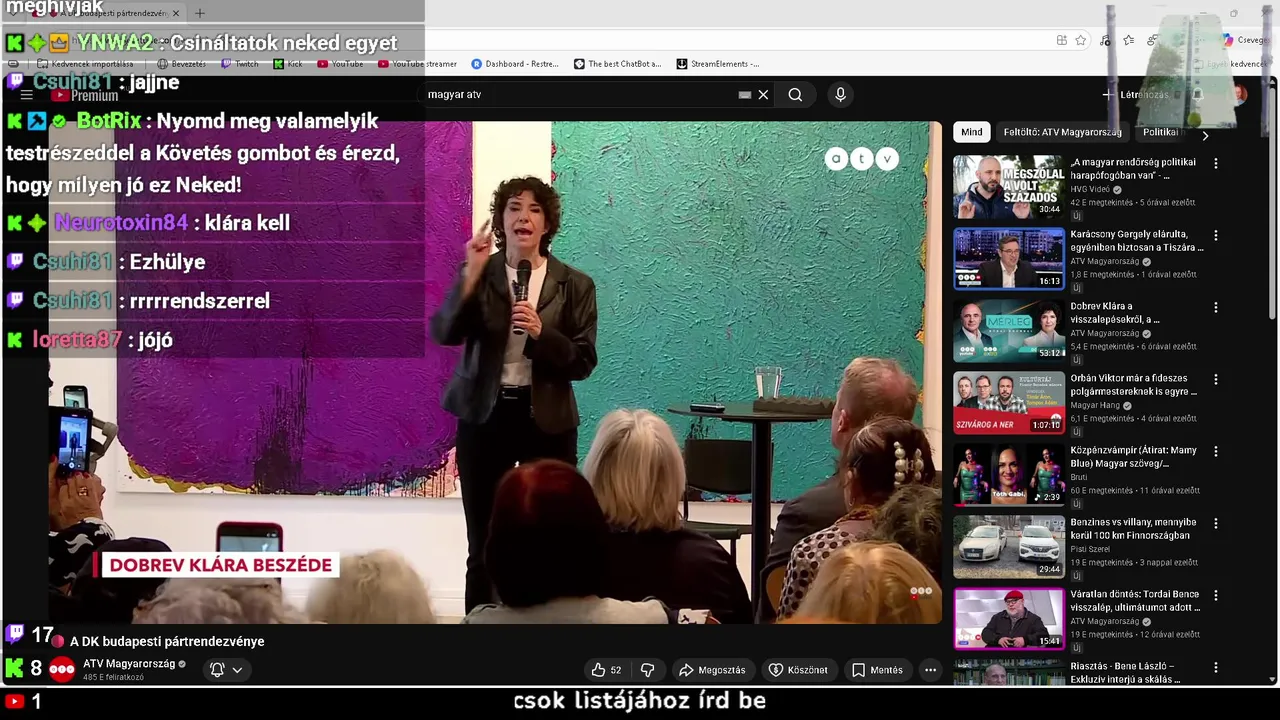Viewport: 1280px width, 720px height.
Task: Open 'Benzines vs villany' video thumbnail
Action: pyautogui.click(x=1008, y=547)
